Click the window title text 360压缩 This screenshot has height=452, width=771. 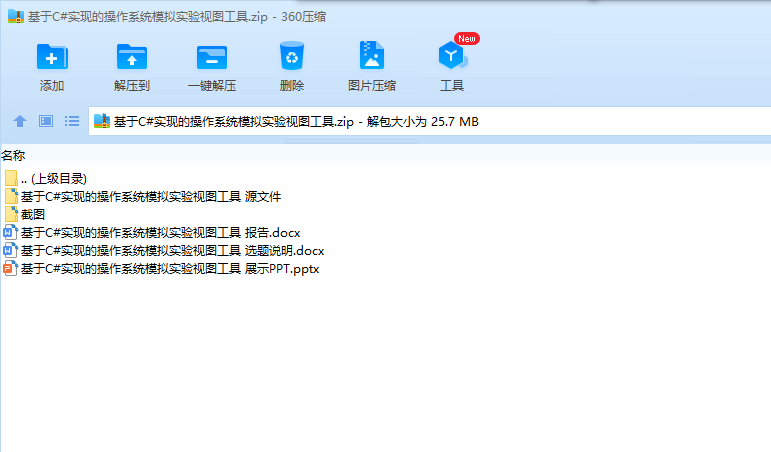point(303,17)
